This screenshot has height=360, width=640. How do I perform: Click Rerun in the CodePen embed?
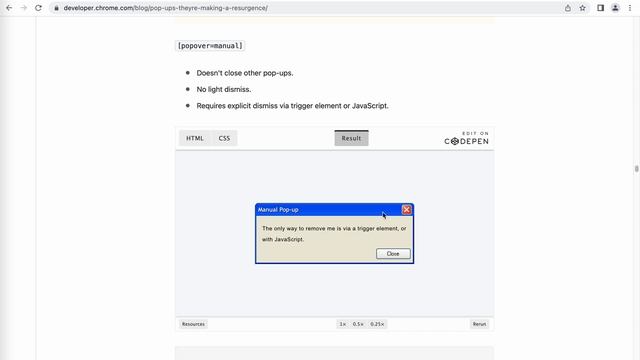click(x=479, y=324)
